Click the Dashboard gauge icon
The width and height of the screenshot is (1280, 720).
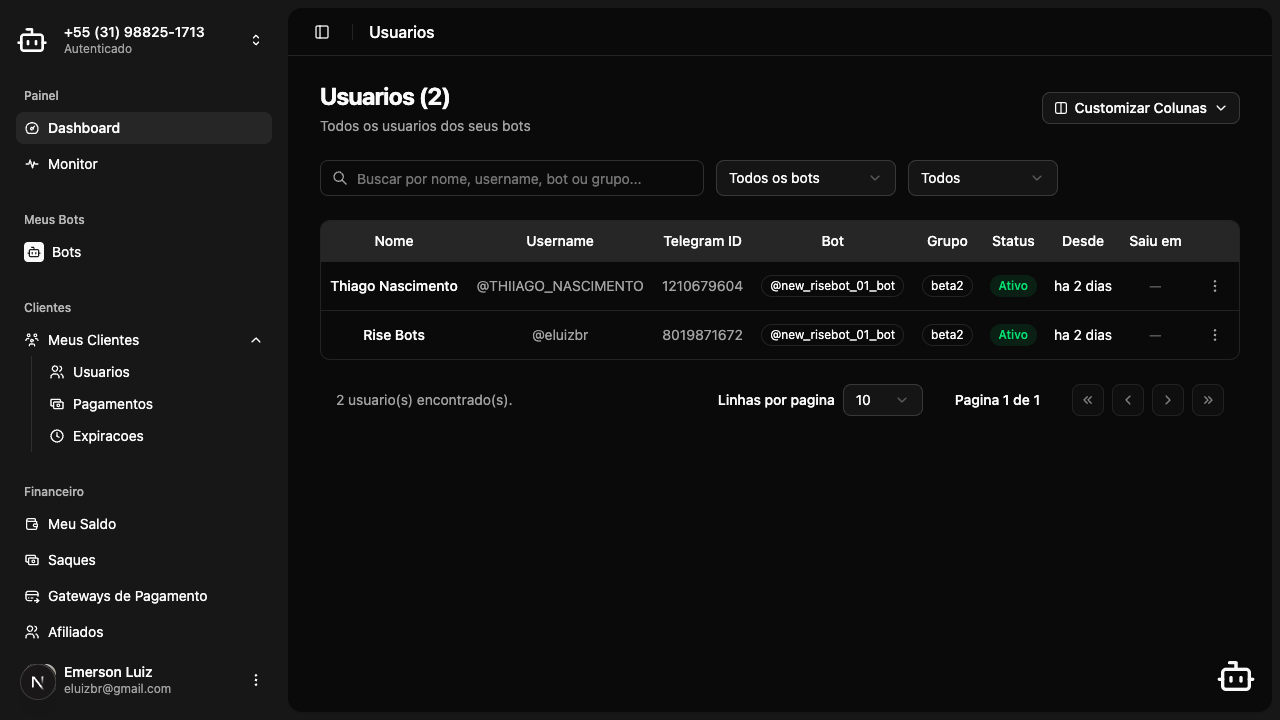(32, 128)
